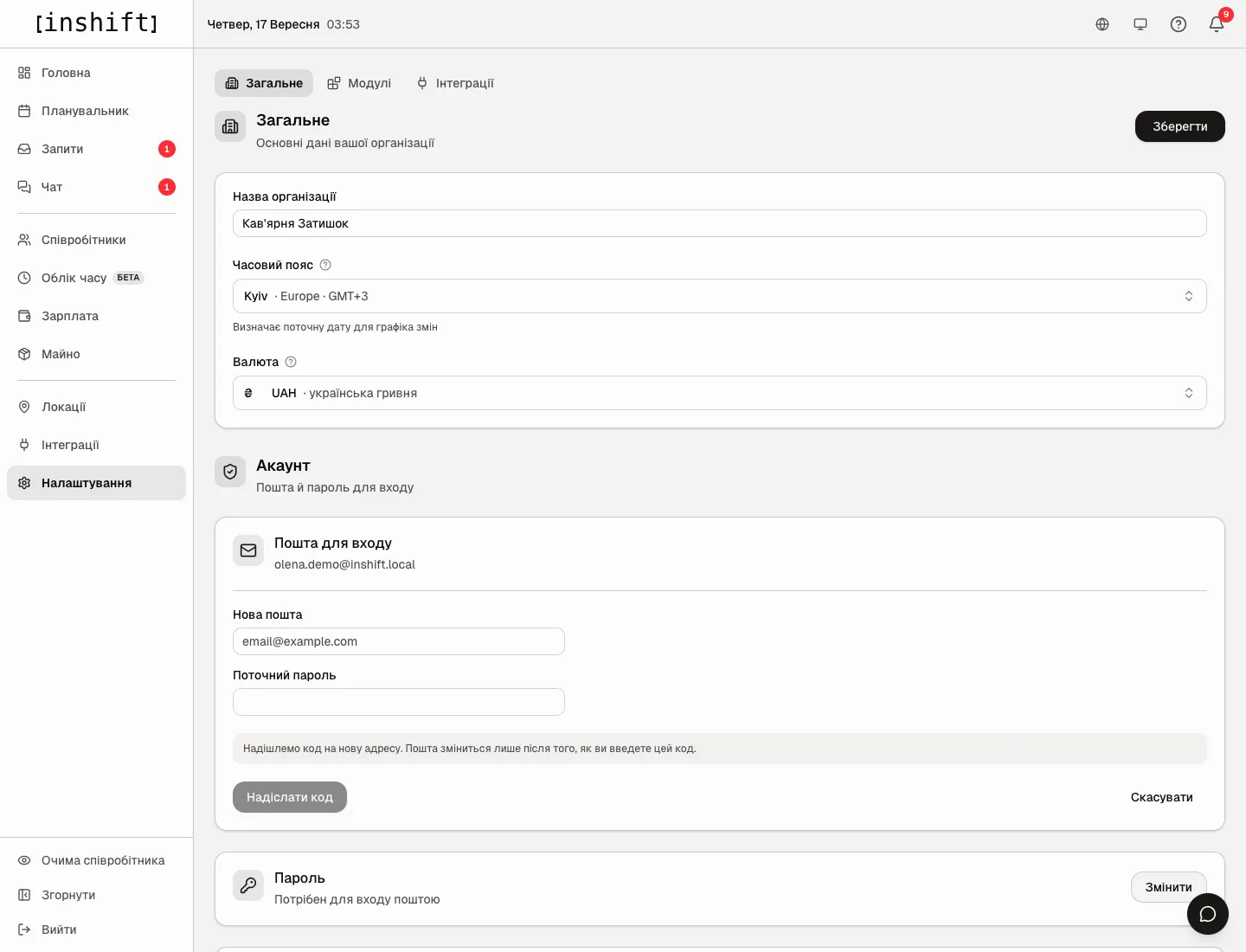Open Планувальник in sidebar

pos(96,111)
